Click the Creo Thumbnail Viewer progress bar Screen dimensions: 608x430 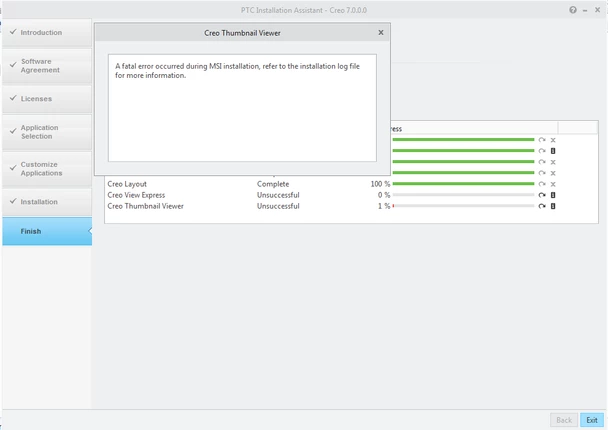(x=463, y=206)
